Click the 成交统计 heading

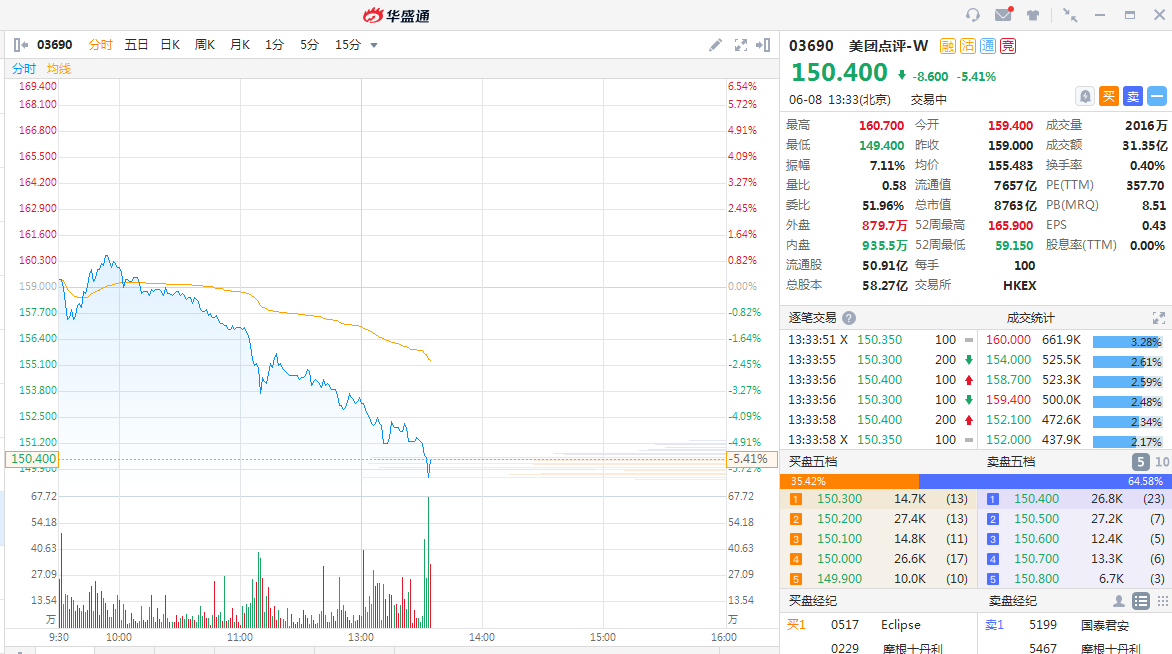click(1030, 318)
